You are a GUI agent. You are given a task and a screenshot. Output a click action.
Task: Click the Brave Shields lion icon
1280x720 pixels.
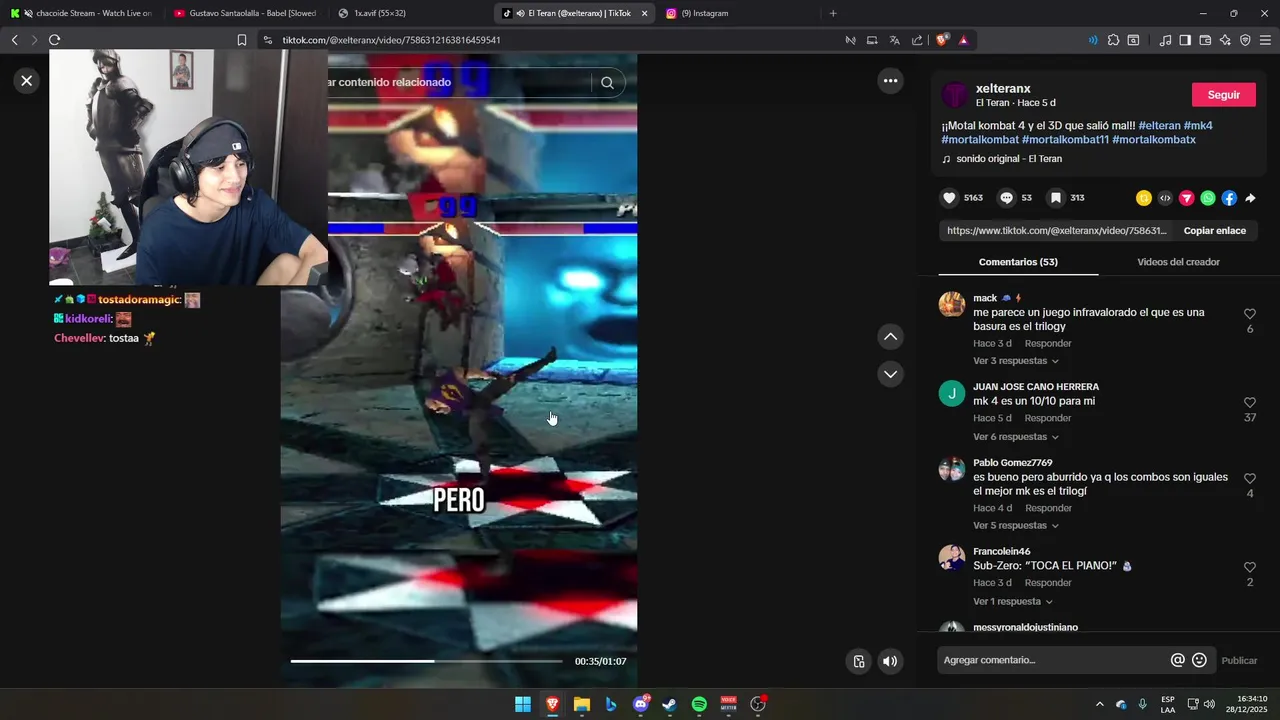pos(942,40)
